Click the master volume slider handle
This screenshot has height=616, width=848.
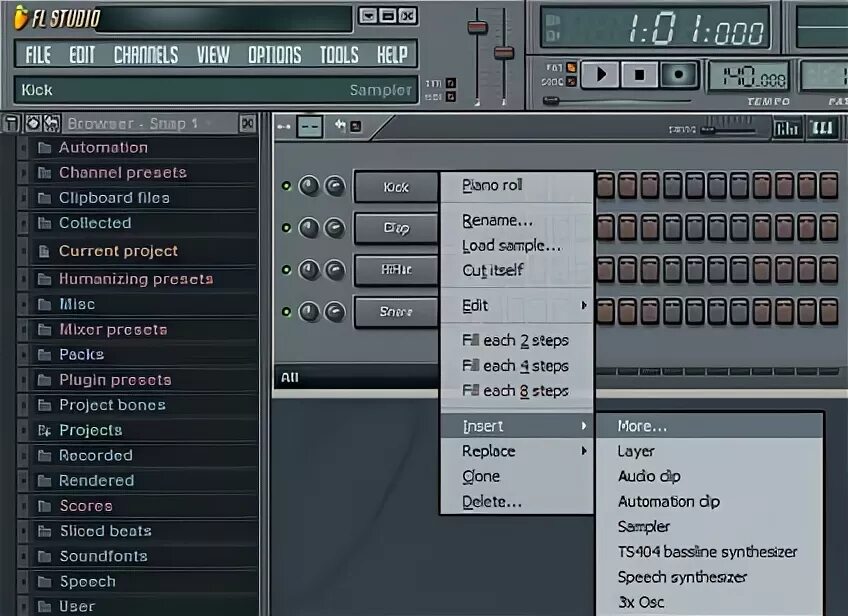(x=478, y=27)
